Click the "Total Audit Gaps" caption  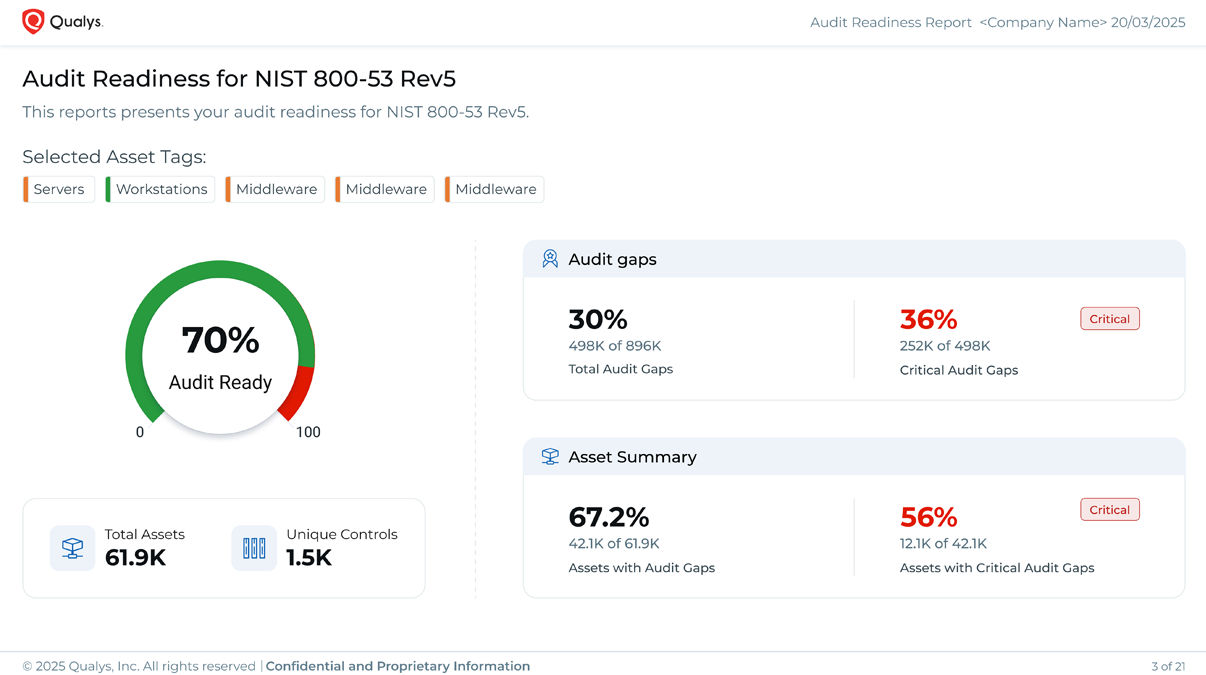tap(621, 369)
